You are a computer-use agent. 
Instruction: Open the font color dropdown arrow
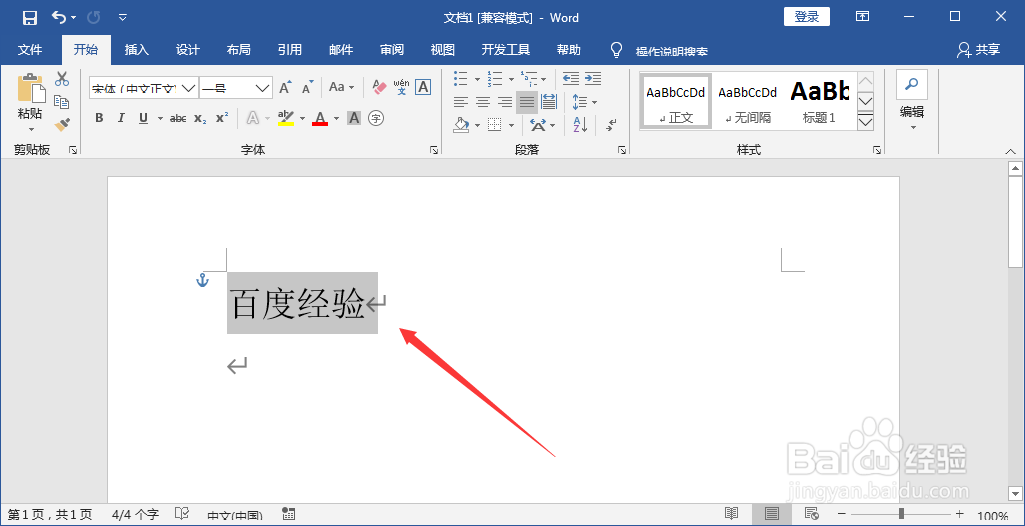tap(337, 118)
